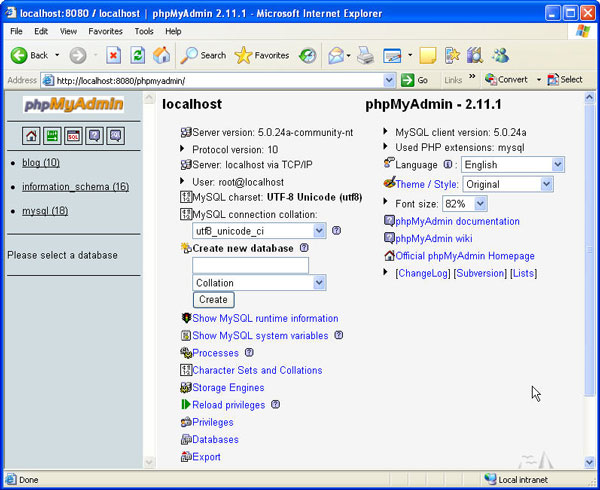
Task: Select the blog (10) database
Action: [41, 163]
